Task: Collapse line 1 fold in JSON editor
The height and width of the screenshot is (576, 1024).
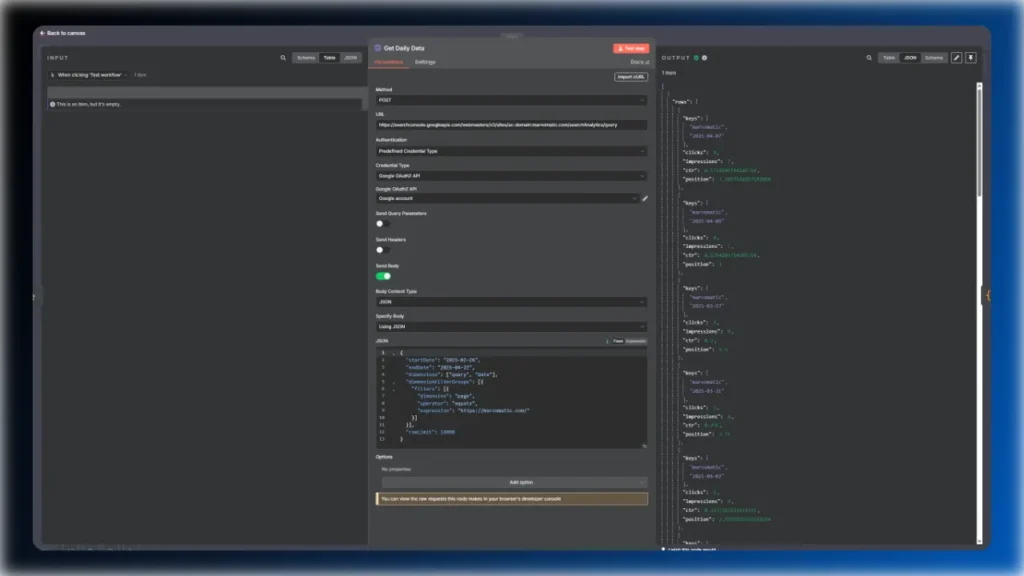Action: (394, 353)
